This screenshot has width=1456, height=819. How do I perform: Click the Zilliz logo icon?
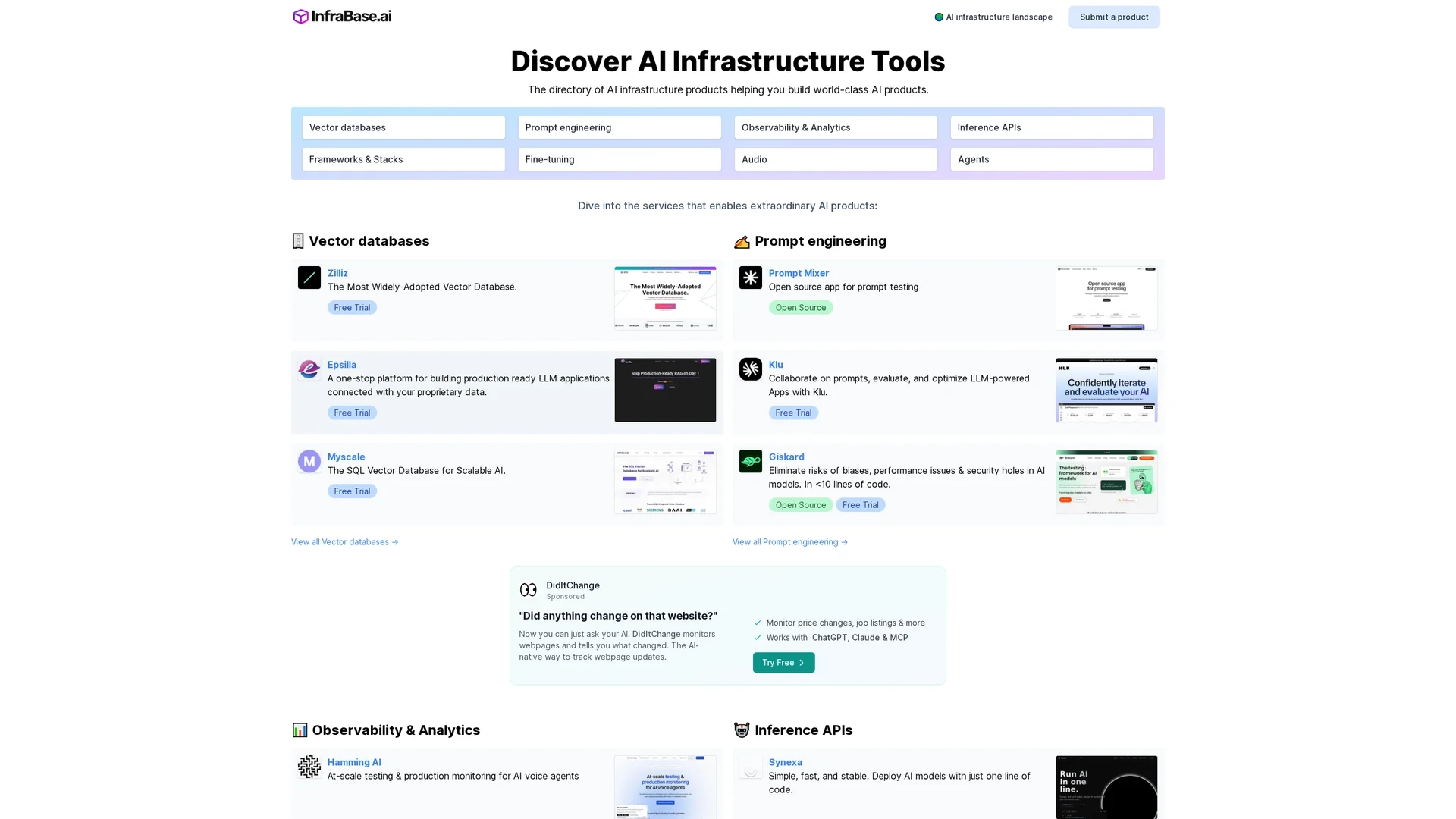(309, 278)
